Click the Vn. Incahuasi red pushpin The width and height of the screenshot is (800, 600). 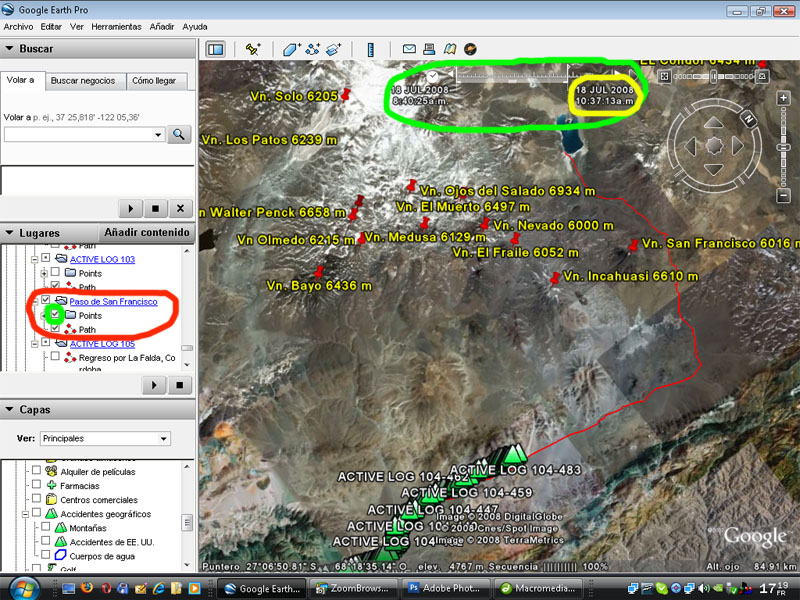click(x=555, y=279)
